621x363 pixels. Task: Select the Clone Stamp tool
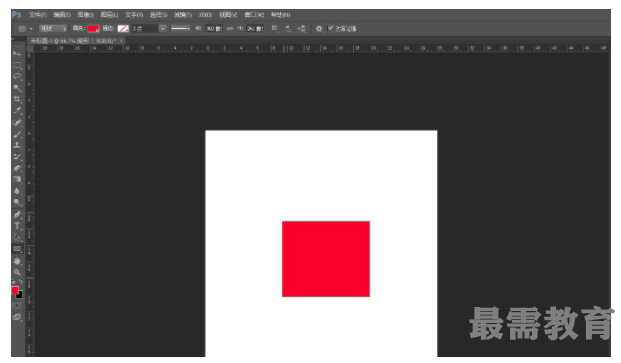pos(17,146)
